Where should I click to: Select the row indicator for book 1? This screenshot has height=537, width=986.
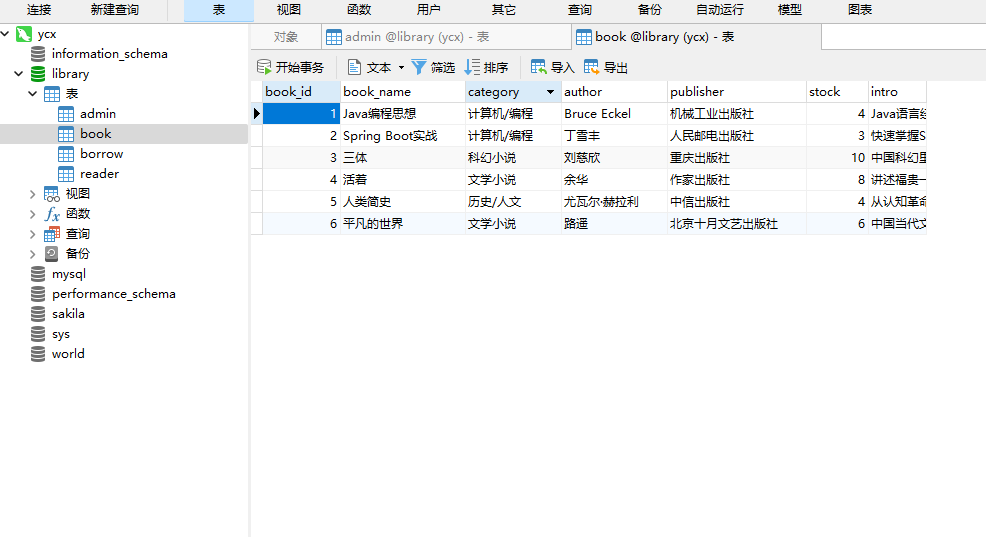pos(257,114)
